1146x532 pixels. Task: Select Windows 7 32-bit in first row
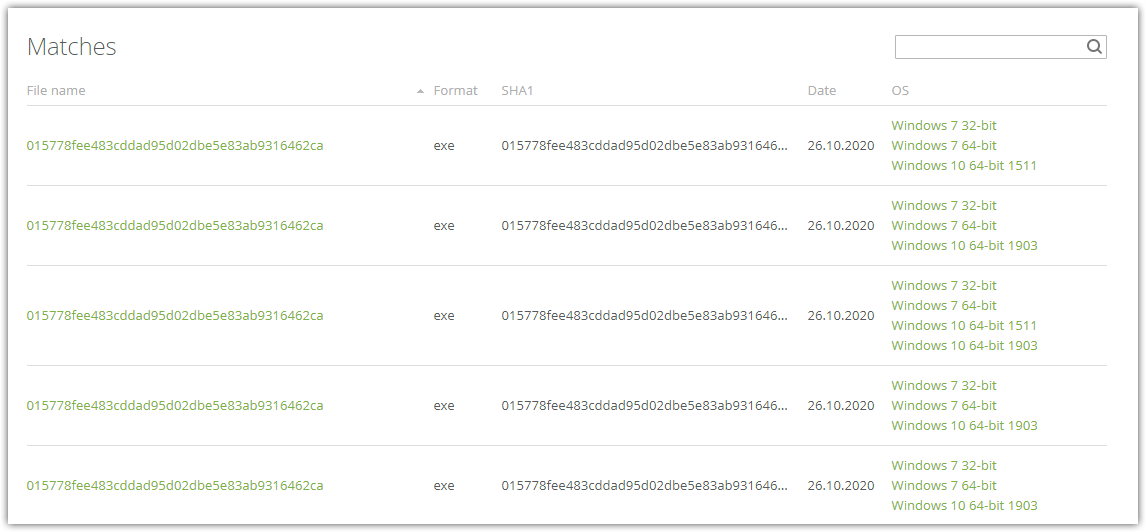(x=944, y=126)
